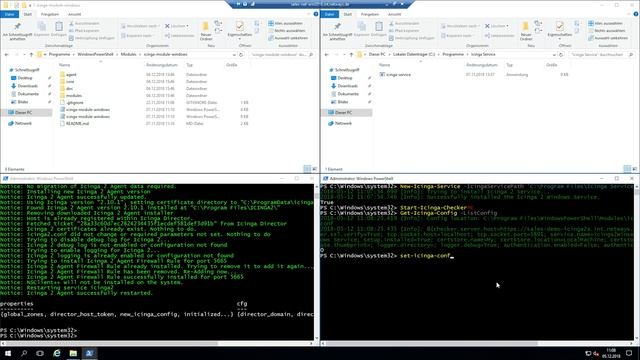The image size is (640, 360).
Task: Expand address bar history in right Explorer
Action: coord(554,55)
